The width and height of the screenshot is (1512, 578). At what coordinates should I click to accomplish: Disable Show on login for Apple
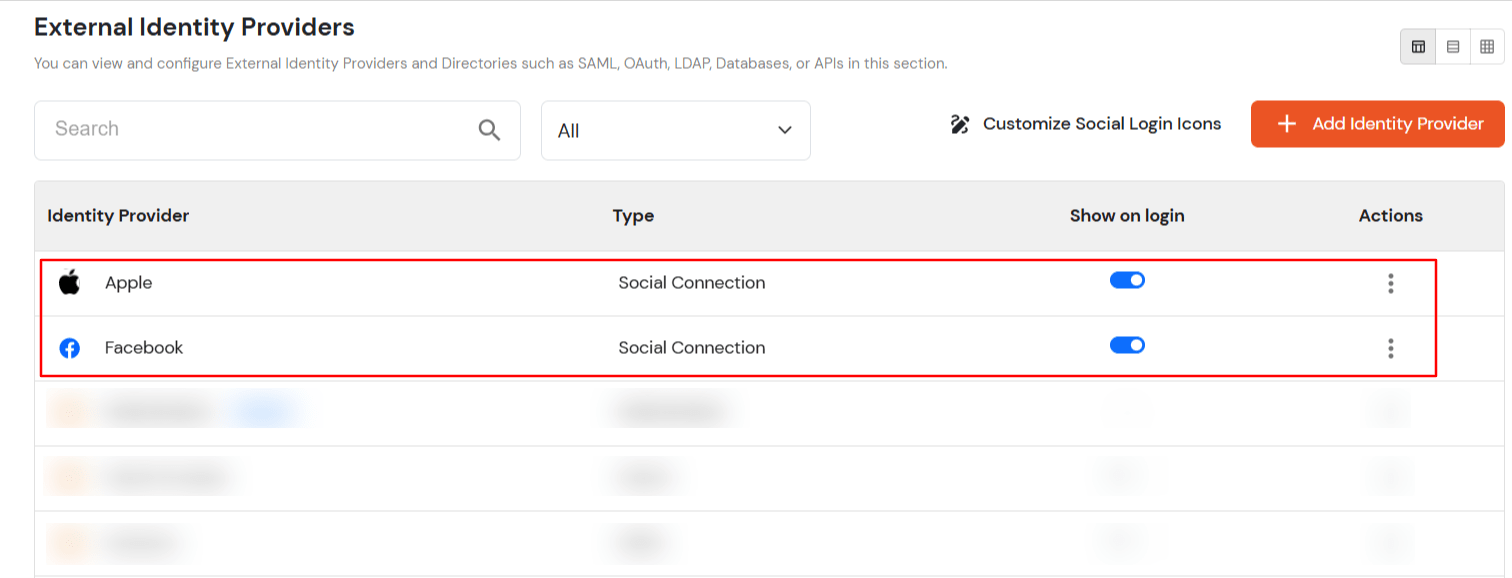(1127, 281)
